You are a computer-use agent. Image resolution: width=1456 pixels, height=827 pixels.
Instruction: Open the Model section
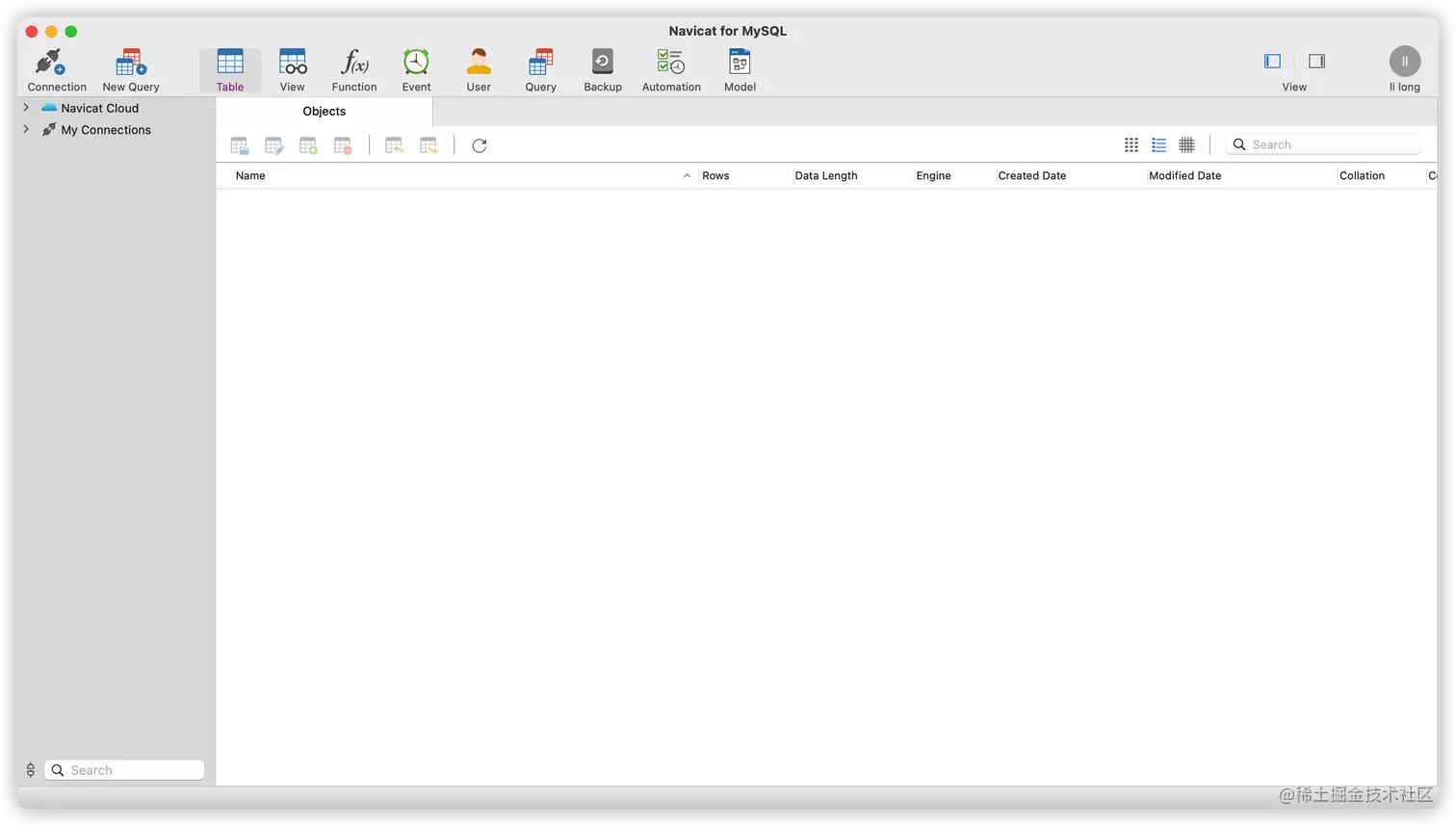[x=740, y=70]
